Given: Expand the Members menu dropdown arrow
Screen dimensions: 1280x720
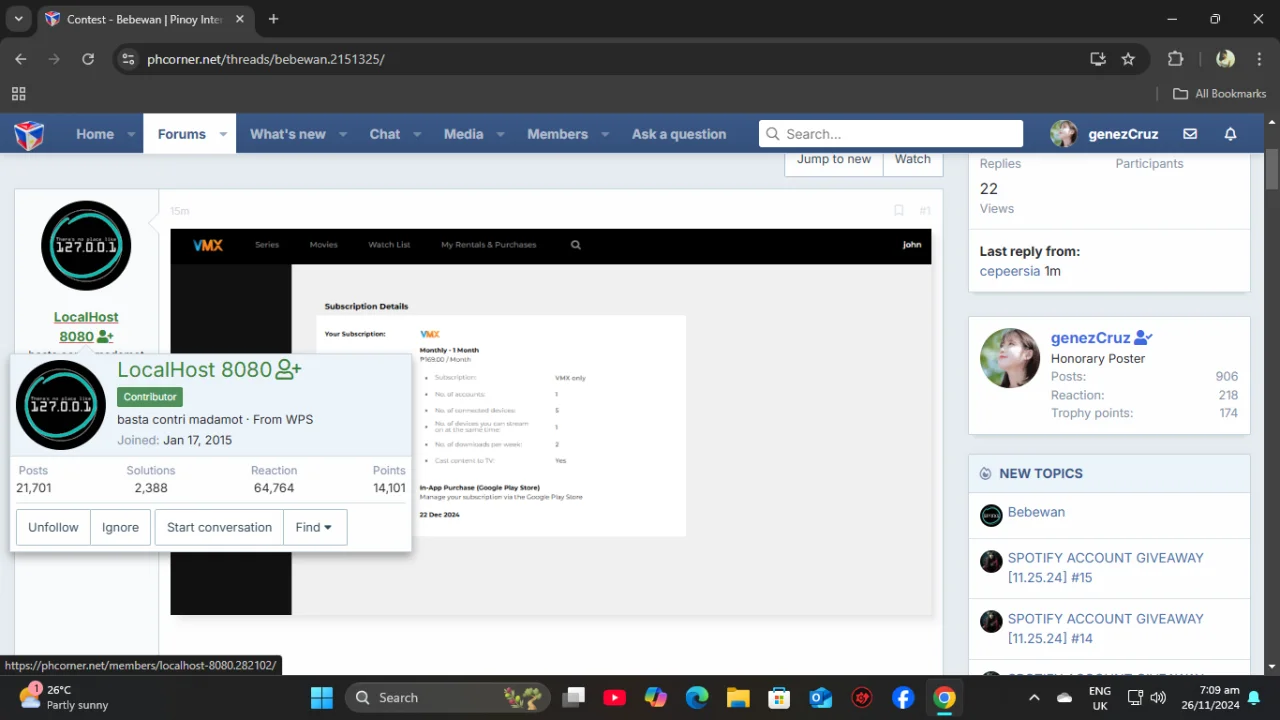Looking at the screenshot, I should pos(604,134).
